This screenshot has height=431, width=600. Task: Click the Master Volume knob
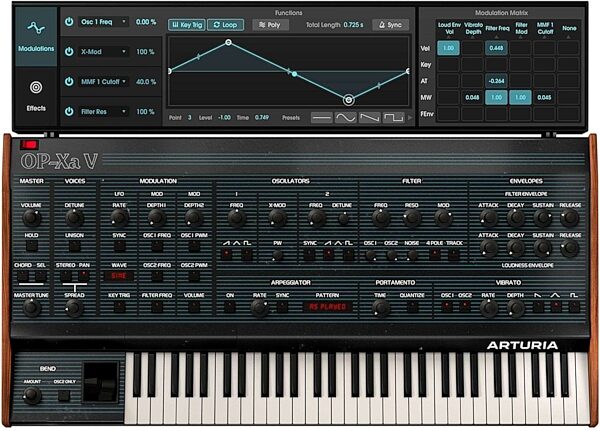(x=31, y=217)
